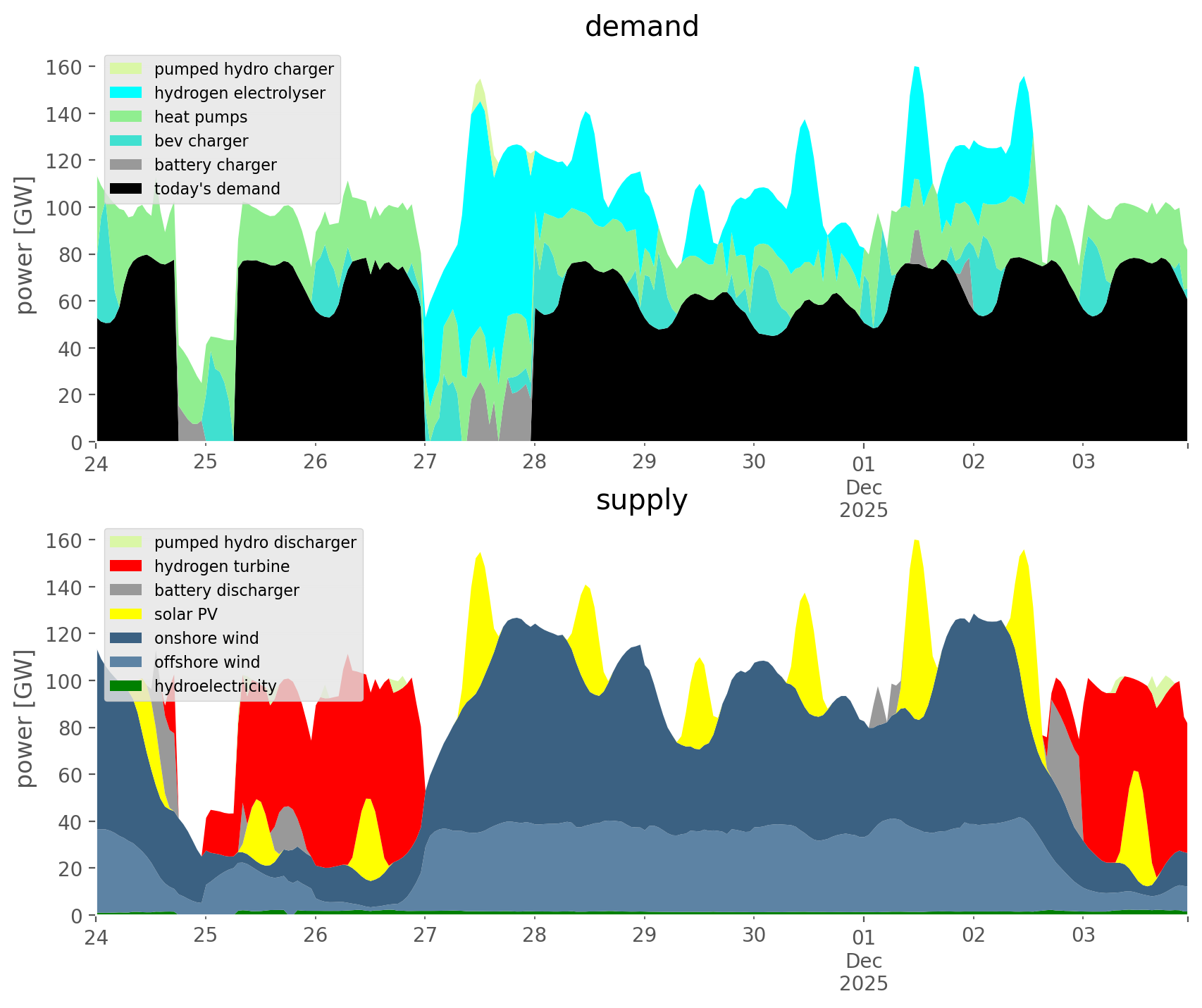Select date tick 30 on the supply chart
This screenshot has width=1202, height=1008.
[754, 935]
